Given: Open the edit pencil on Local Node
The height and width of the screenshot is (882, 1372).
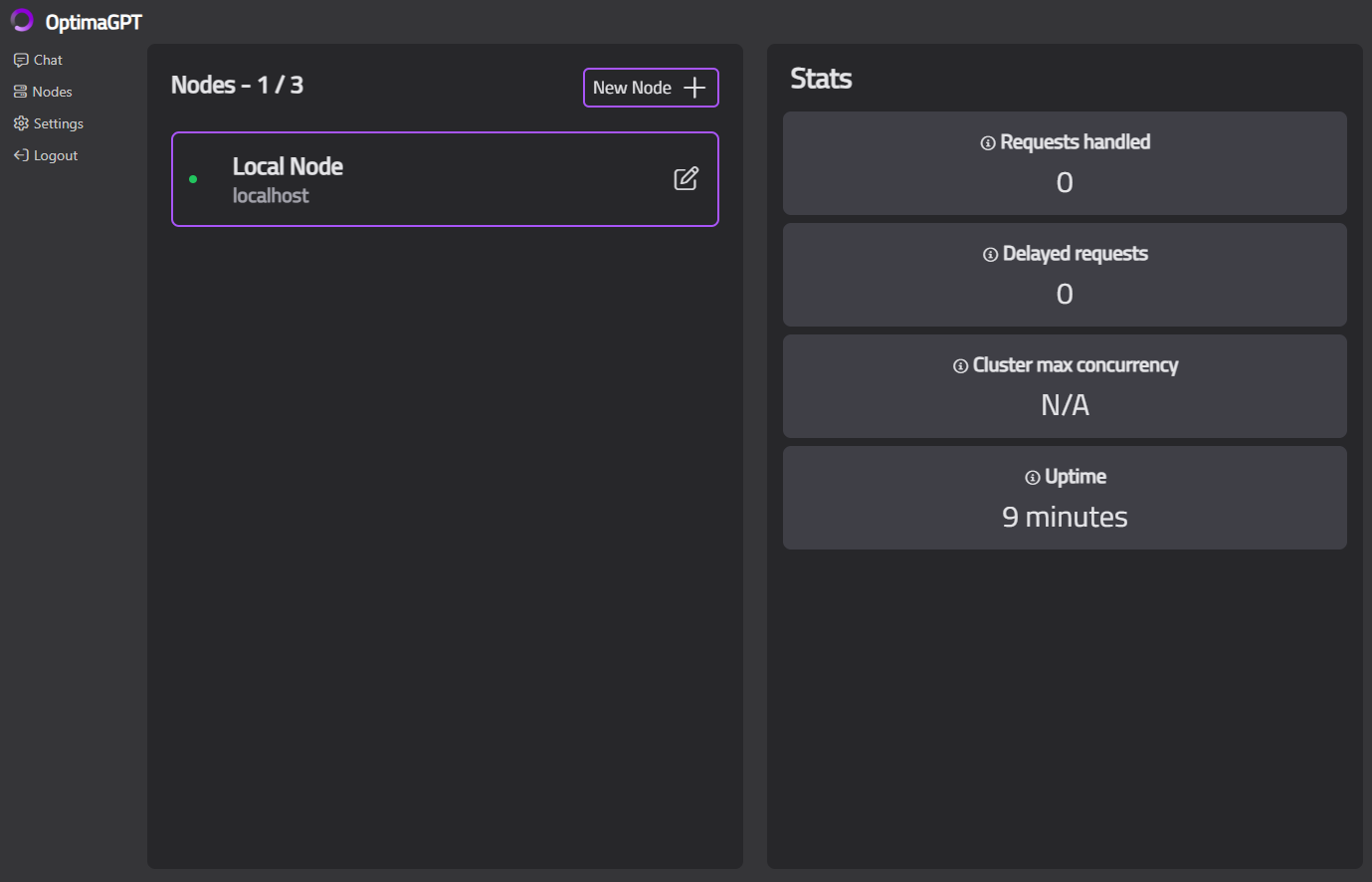Looking at the screenshot, I should pyautogui.click(x=686, y=178).
